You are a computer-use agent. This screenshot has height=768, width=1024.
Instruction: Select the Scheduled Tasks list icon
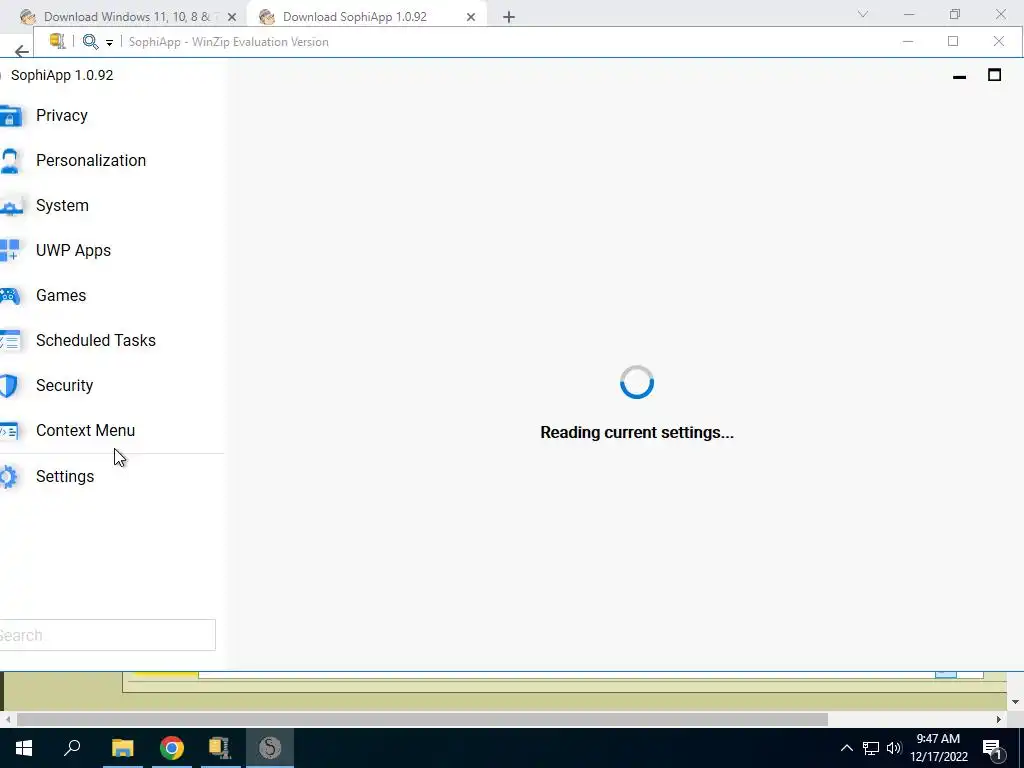[x=10, y=341]
